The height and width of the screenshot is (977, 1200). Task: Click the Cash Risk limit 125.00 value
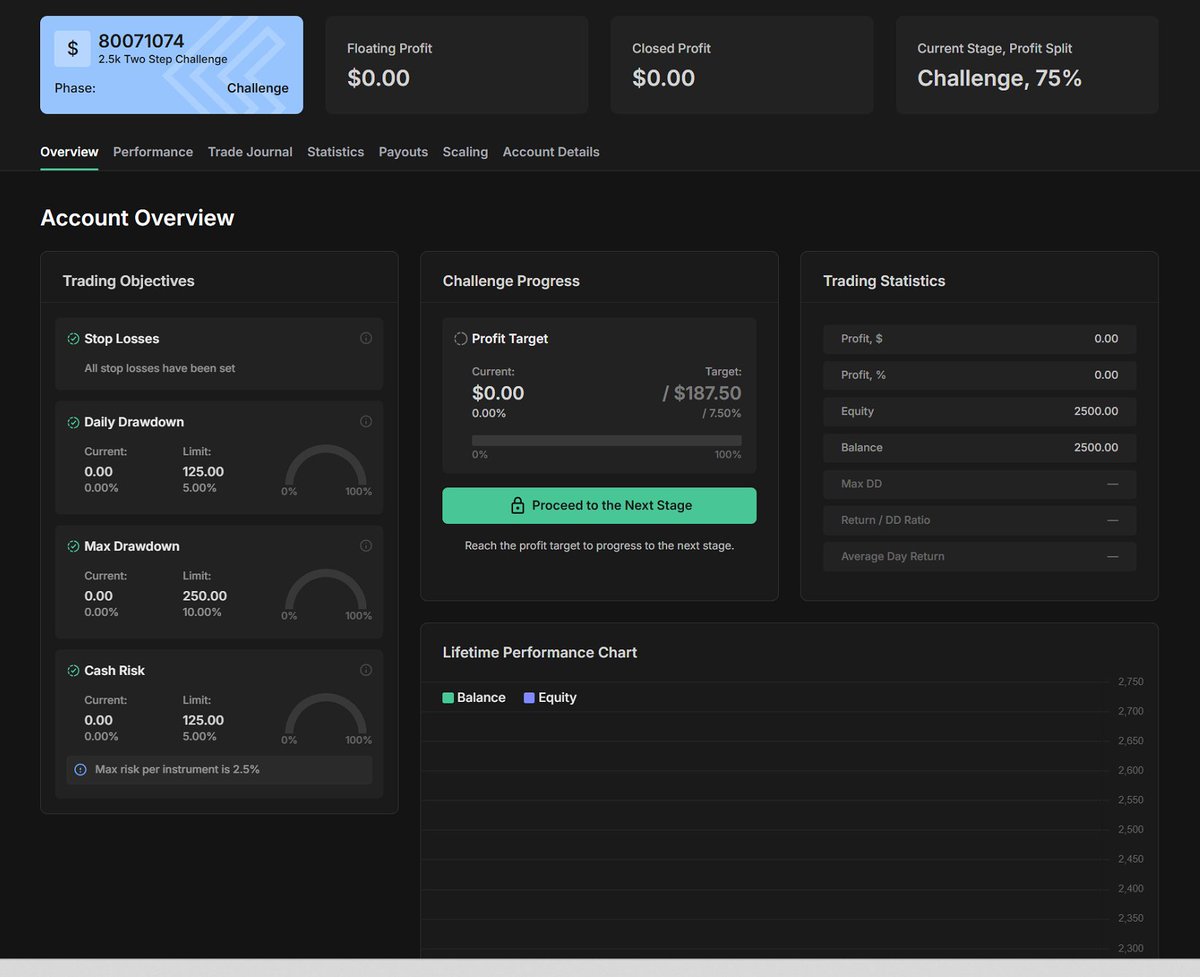tap(203, 720)
